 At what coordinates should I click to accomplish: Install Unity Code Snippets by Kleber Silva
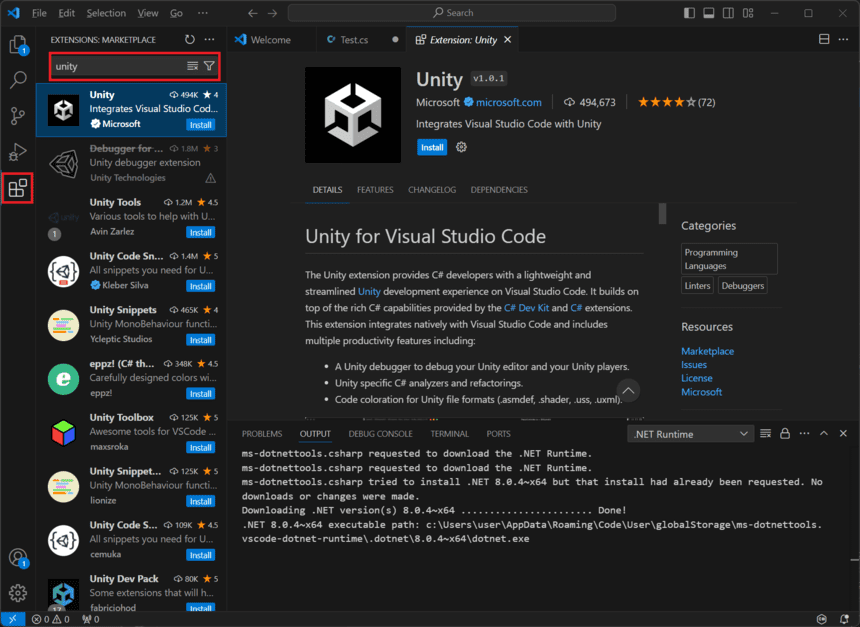click(201, 286)
